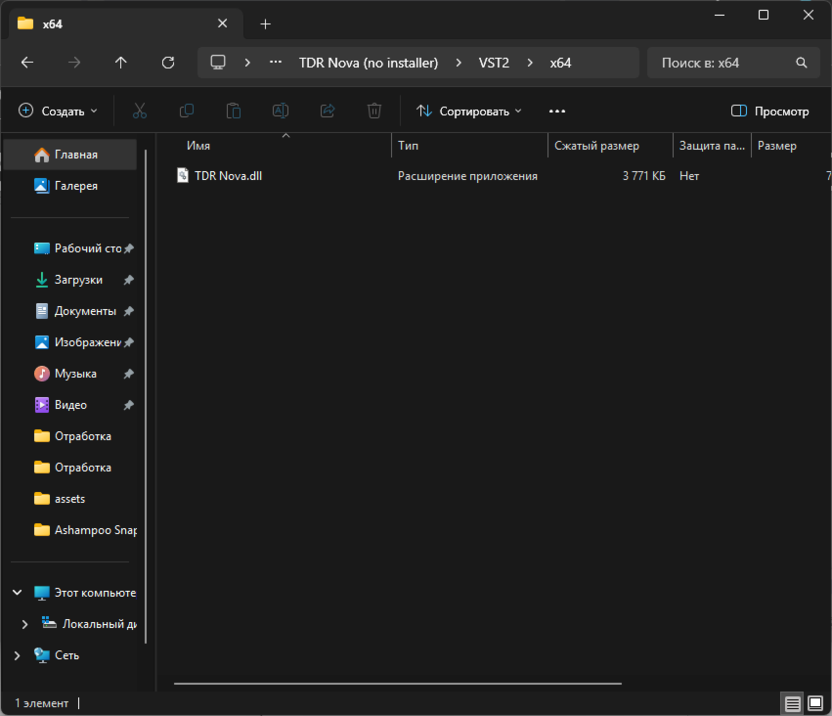Open the Сортировать sort dropdown

(x=469, y=111)
